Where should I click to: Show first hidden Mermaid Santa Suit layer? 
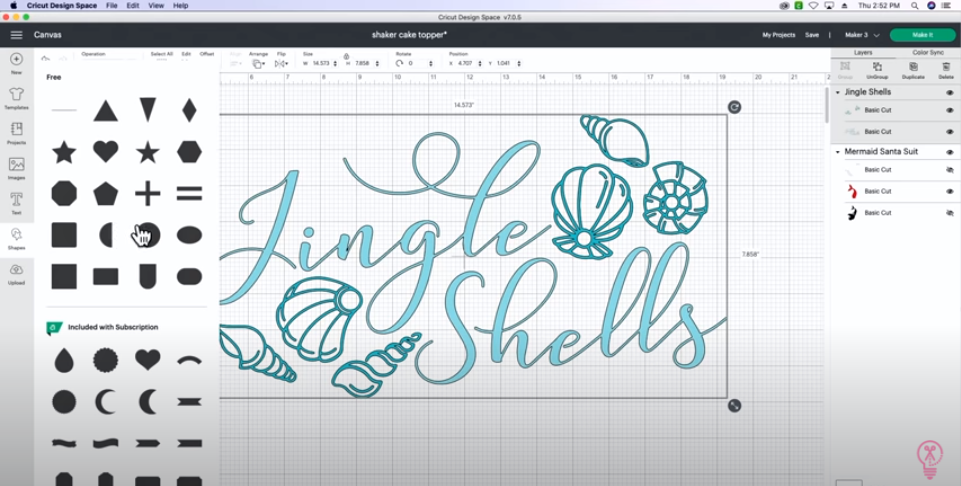click(x=950, y=170)
